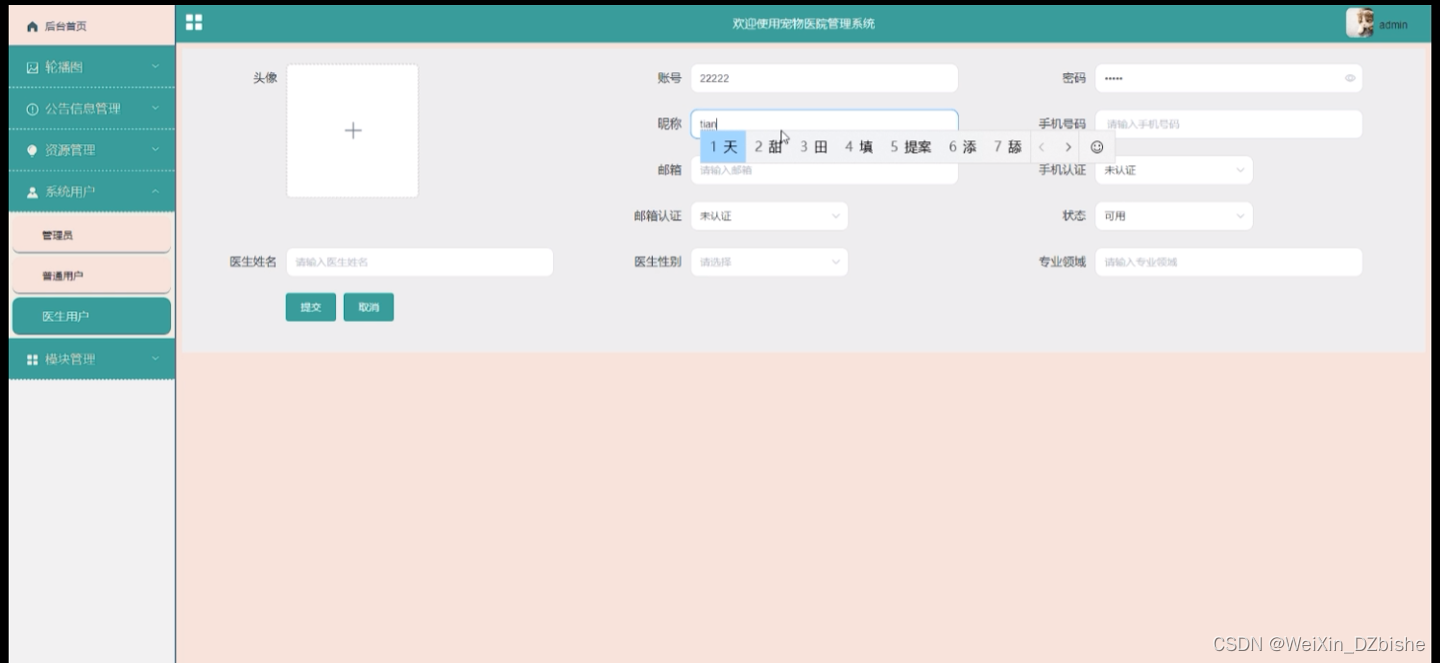Open the IME emoji smiley panel
Image resolution: width=1440 pixels, height=663 pixels.
click(1097, 147)
